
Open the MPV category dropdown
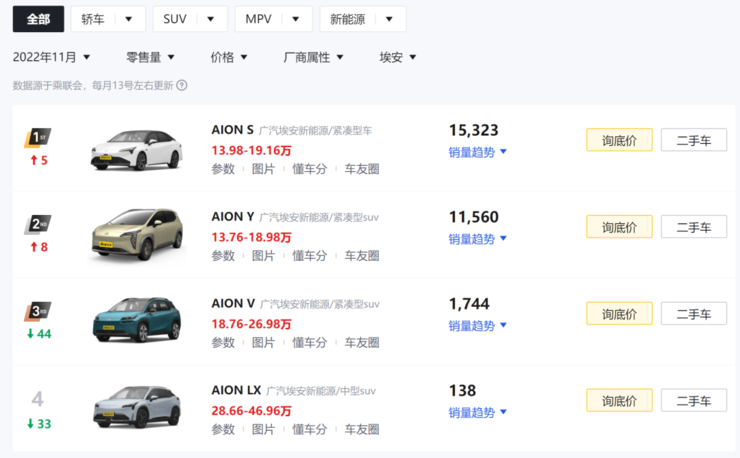point(273,19)
